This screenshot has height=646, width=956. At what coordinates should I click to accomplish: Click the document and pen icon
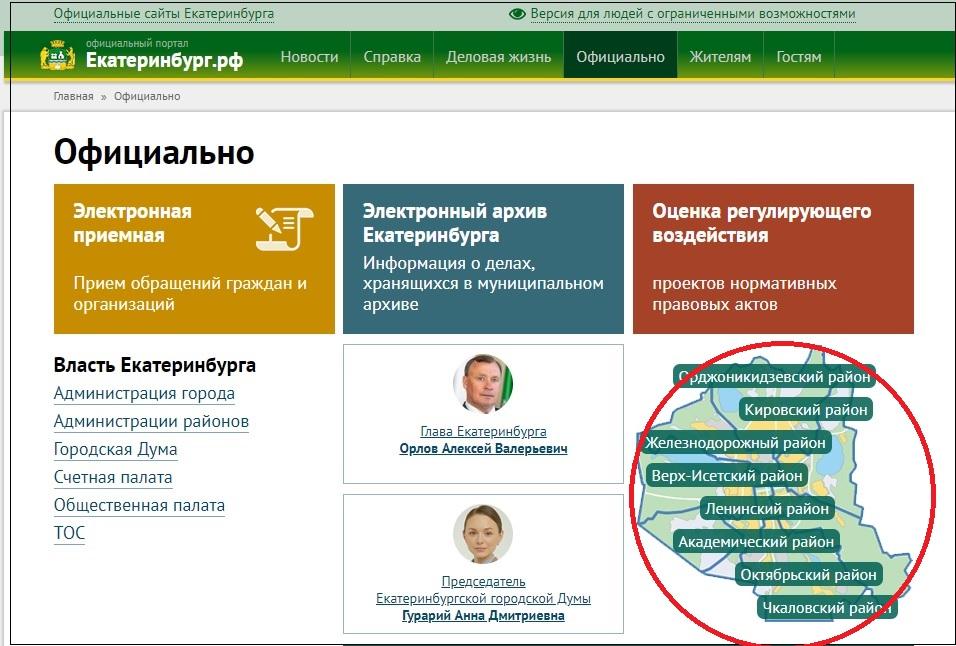pos(284,227)
